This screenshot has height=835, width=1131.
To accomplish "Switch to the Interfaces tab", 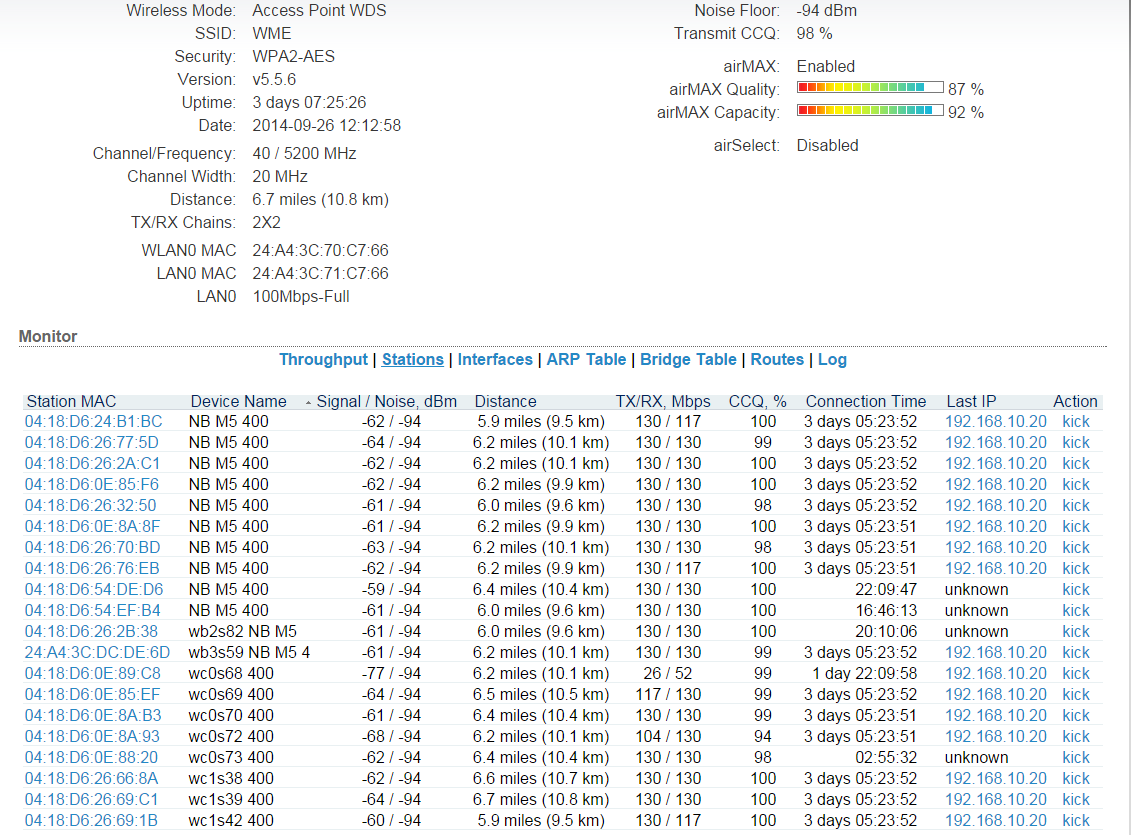I will pyautogui.click(x=495, y=360).
